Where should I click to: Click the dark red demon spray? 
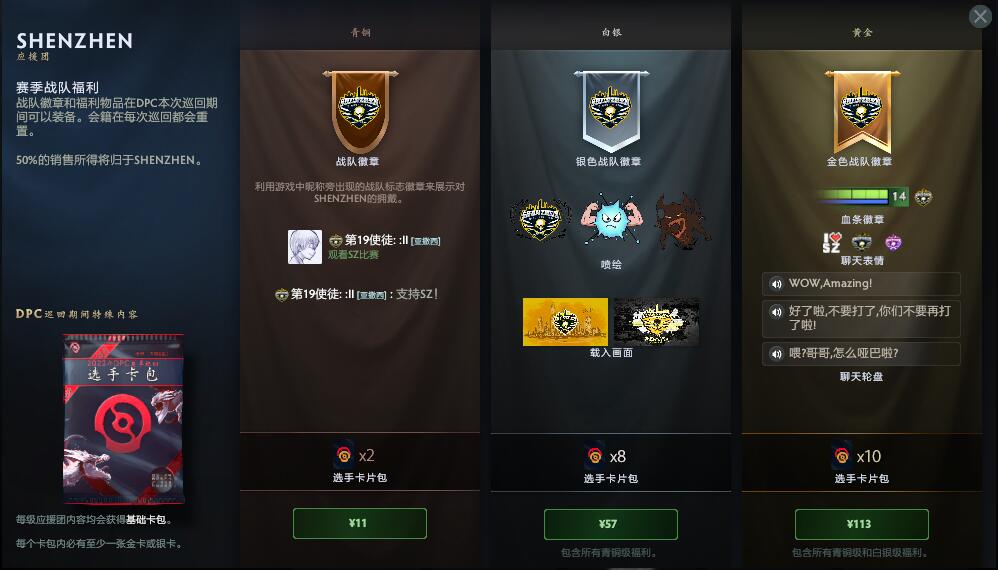point(682,221)
